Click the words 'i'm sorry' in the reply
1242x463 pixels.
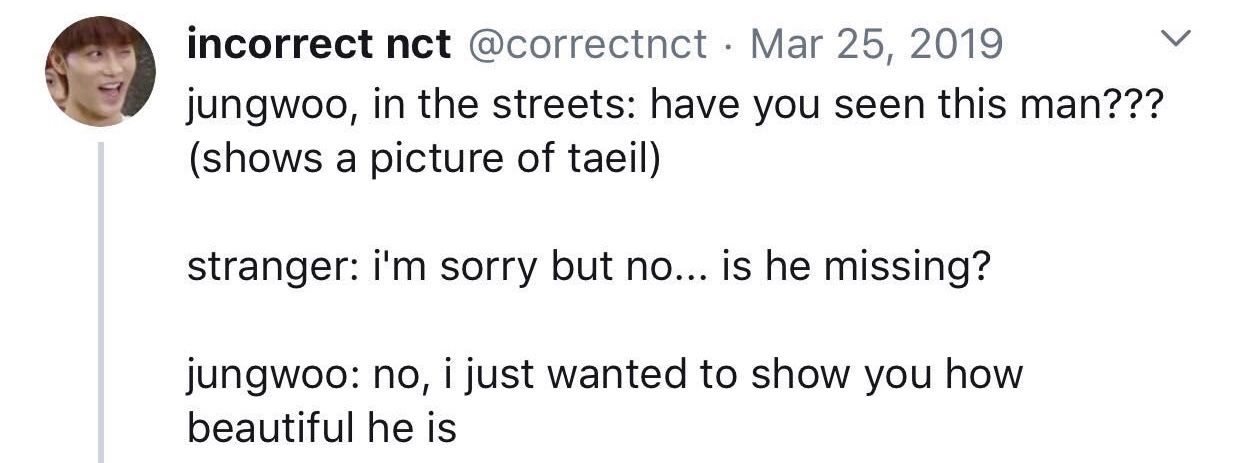439,269
